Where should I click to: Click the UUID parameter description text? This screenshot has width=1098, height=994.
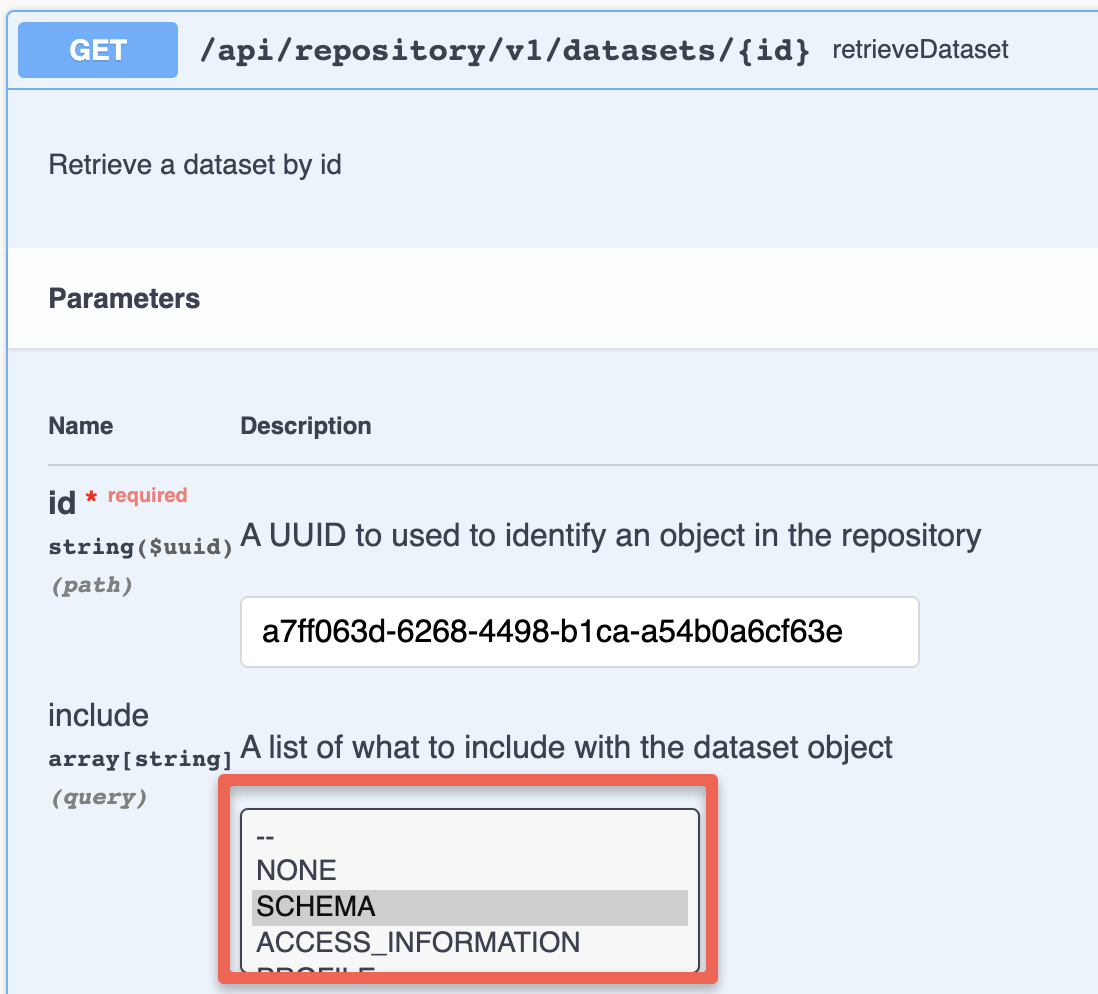[x=611, y=536]
